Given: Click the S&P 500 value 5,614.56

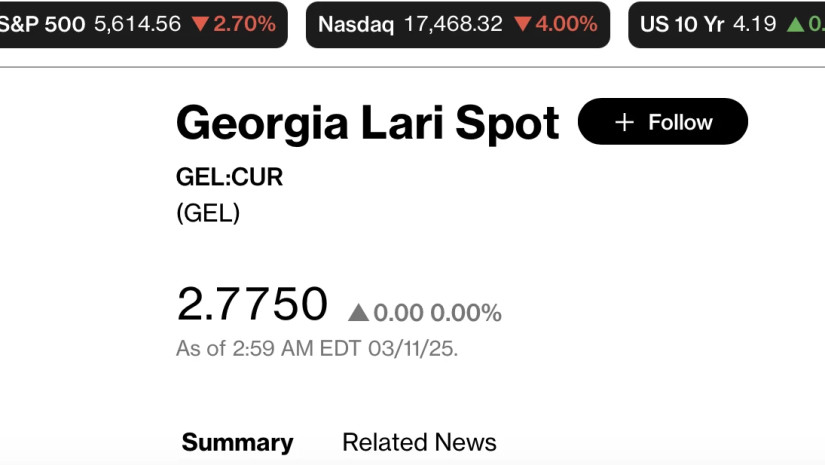Looking at the screenshot, I should point(137,24).
